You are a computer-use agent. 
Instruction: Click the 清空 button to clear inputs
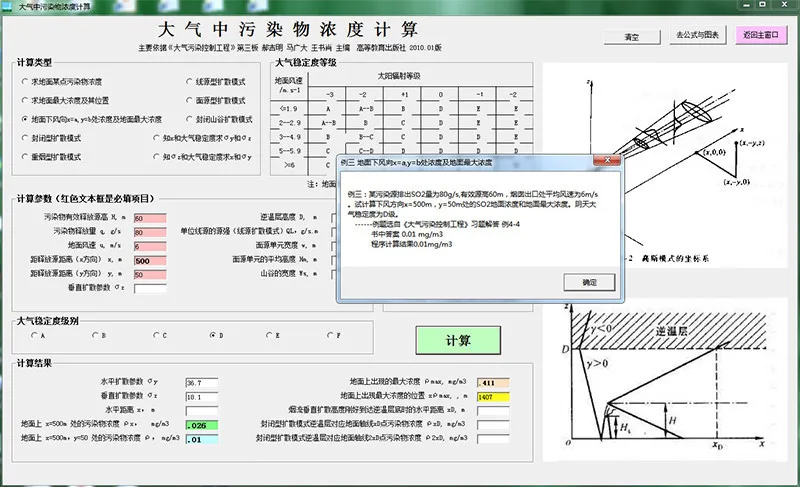[632, 37]
